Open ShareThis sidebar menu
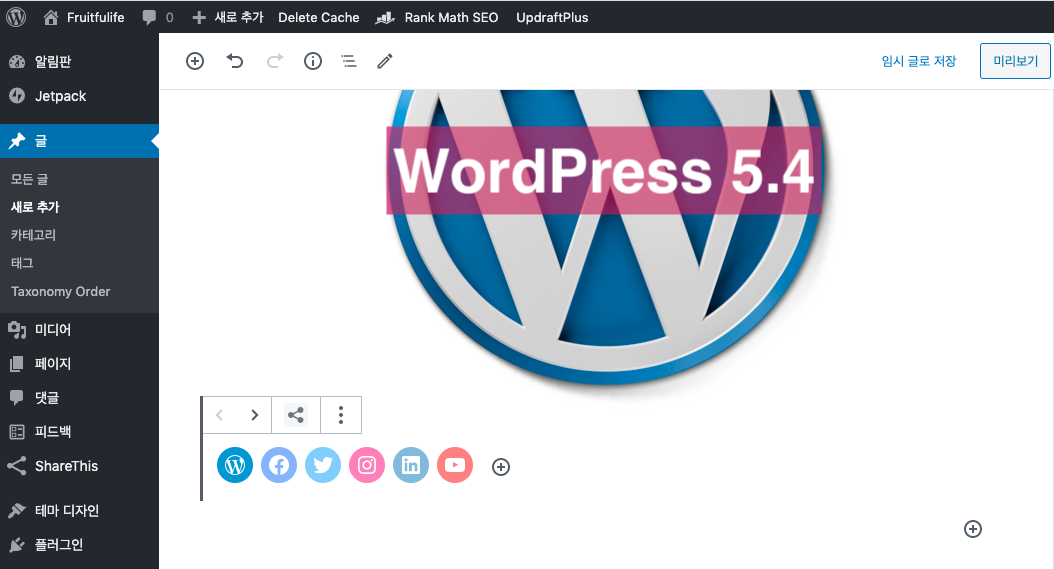1054x569 pixels. 79,466
